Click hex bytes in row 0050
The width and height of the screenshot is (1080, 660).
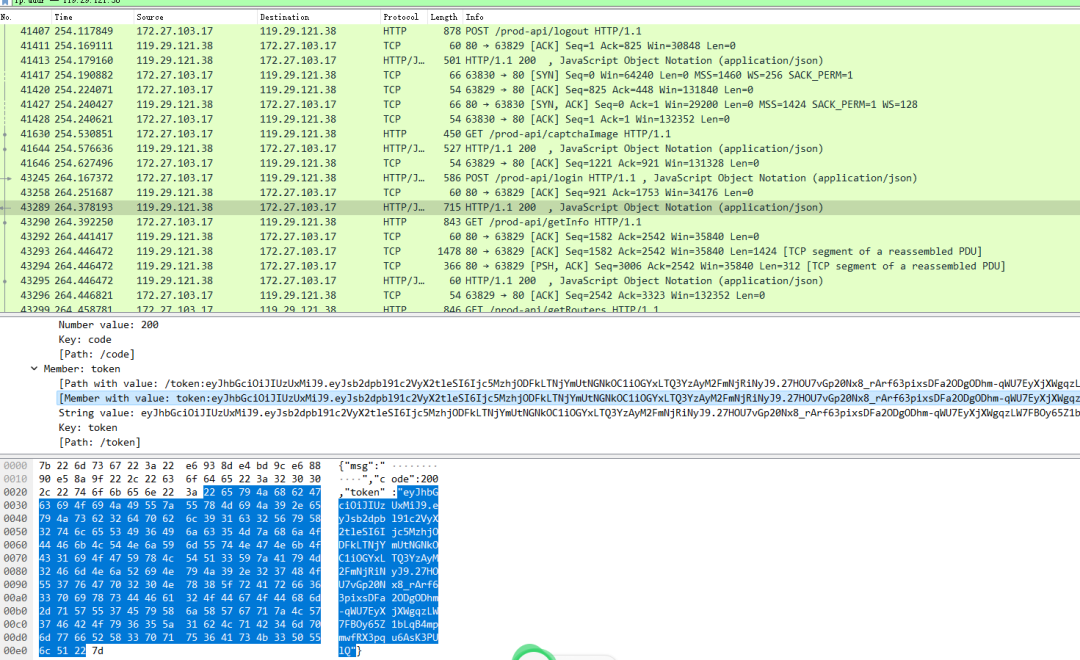pyautogui.click(x=180, y=532)
